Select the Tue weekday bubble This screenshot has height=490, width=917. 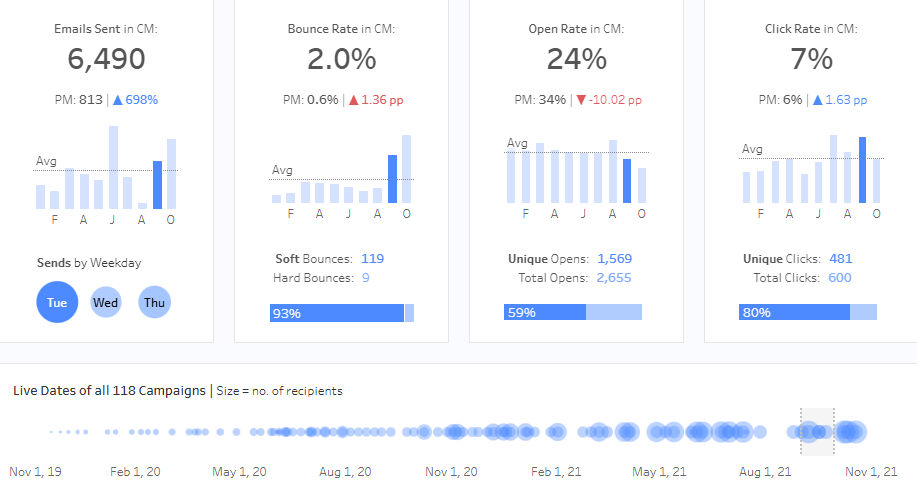[57, 302]
